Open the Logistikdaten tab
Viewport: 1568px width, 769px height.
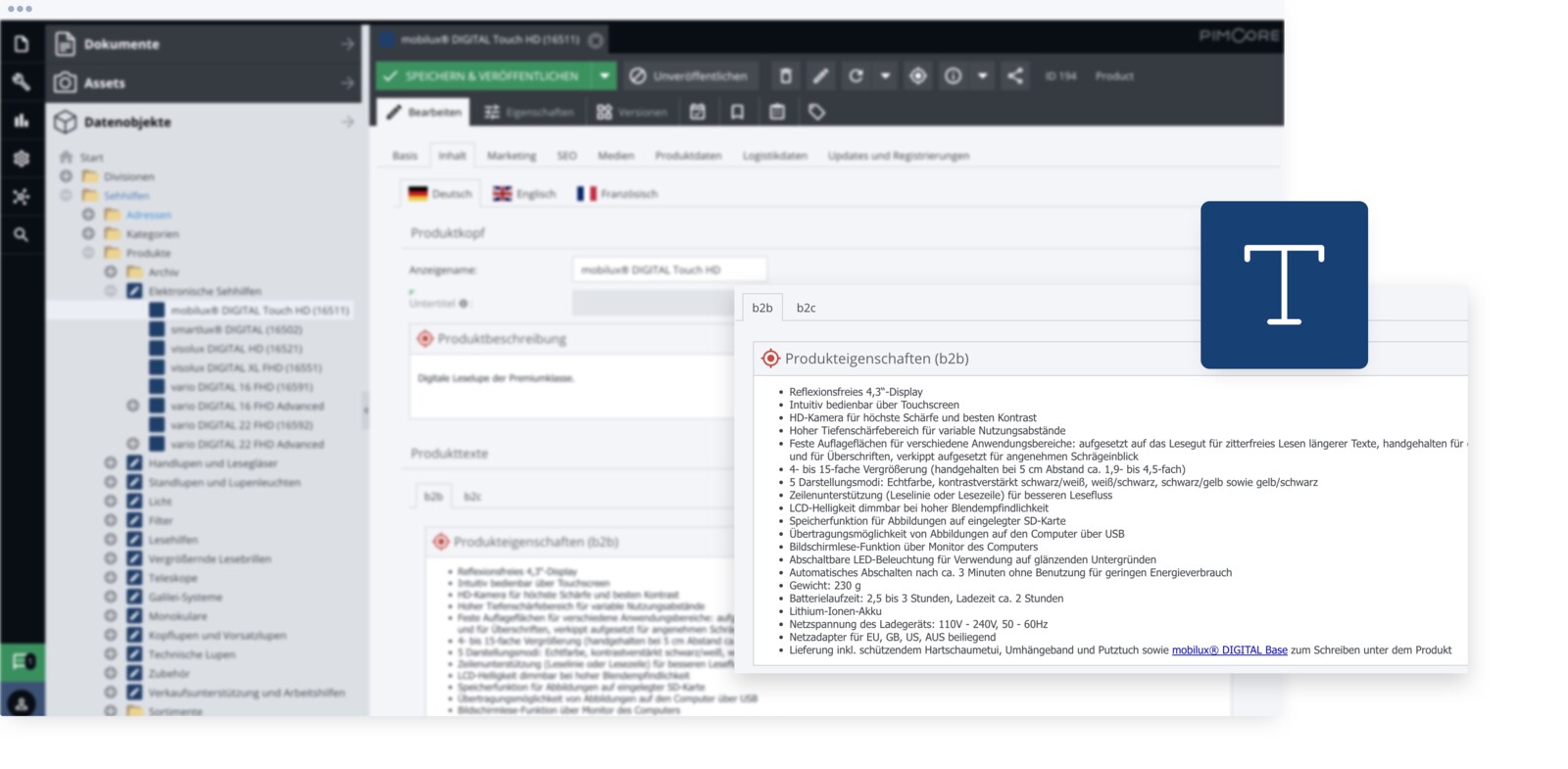coord(774,156)
